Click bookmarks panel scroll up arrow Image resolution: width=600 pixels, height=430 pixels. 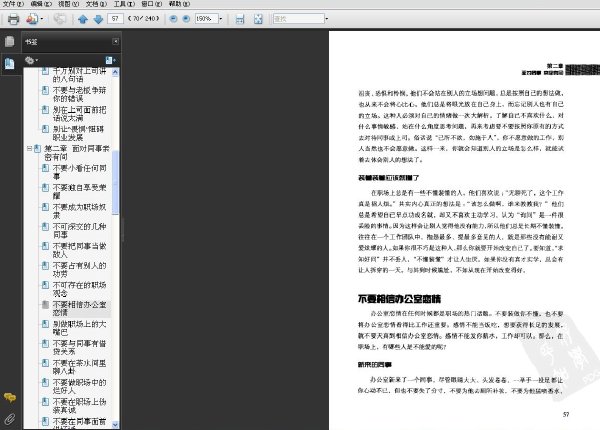(115, 72)
